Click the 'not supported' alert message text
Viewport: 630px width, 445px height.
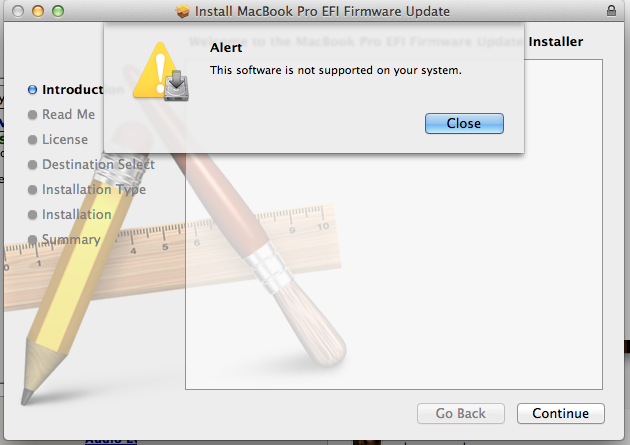point(335,70)
